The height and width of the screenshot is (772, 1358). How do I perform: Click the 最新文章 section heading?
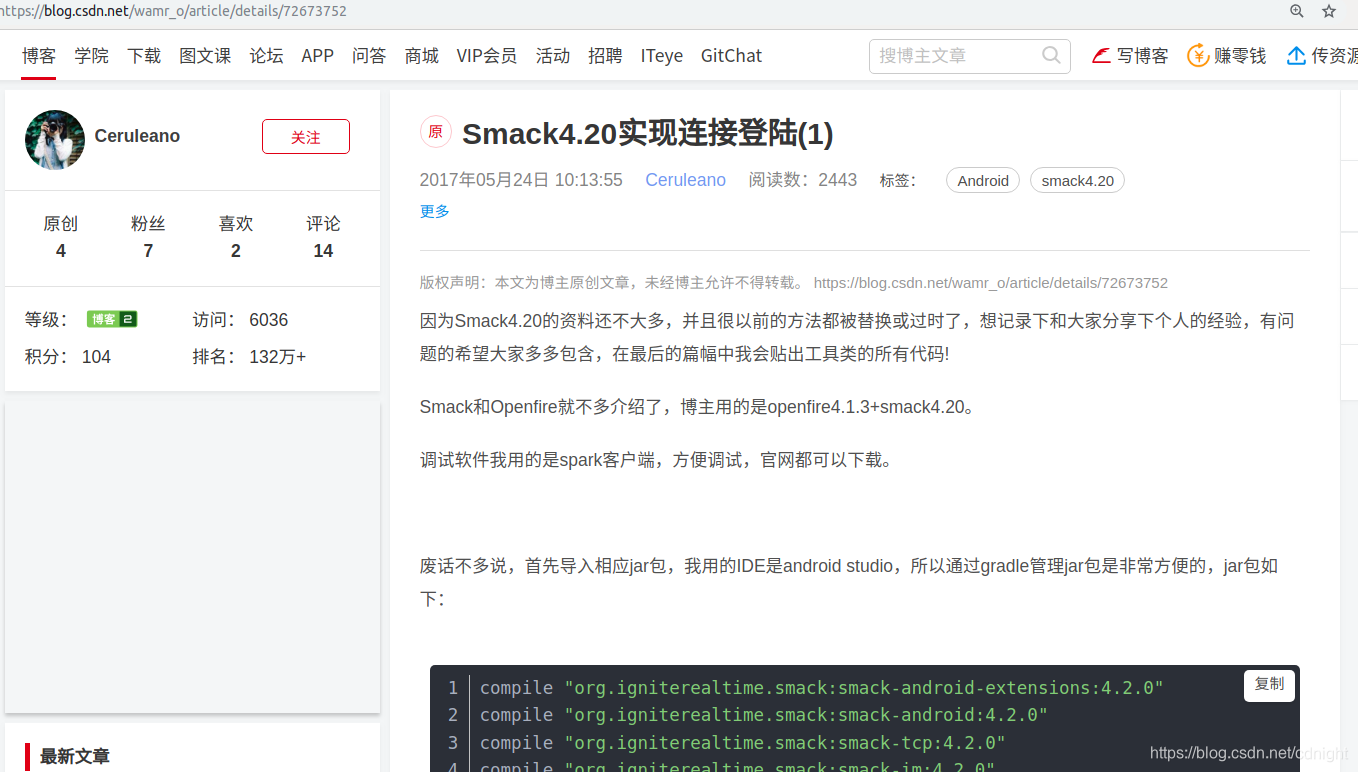75,757
